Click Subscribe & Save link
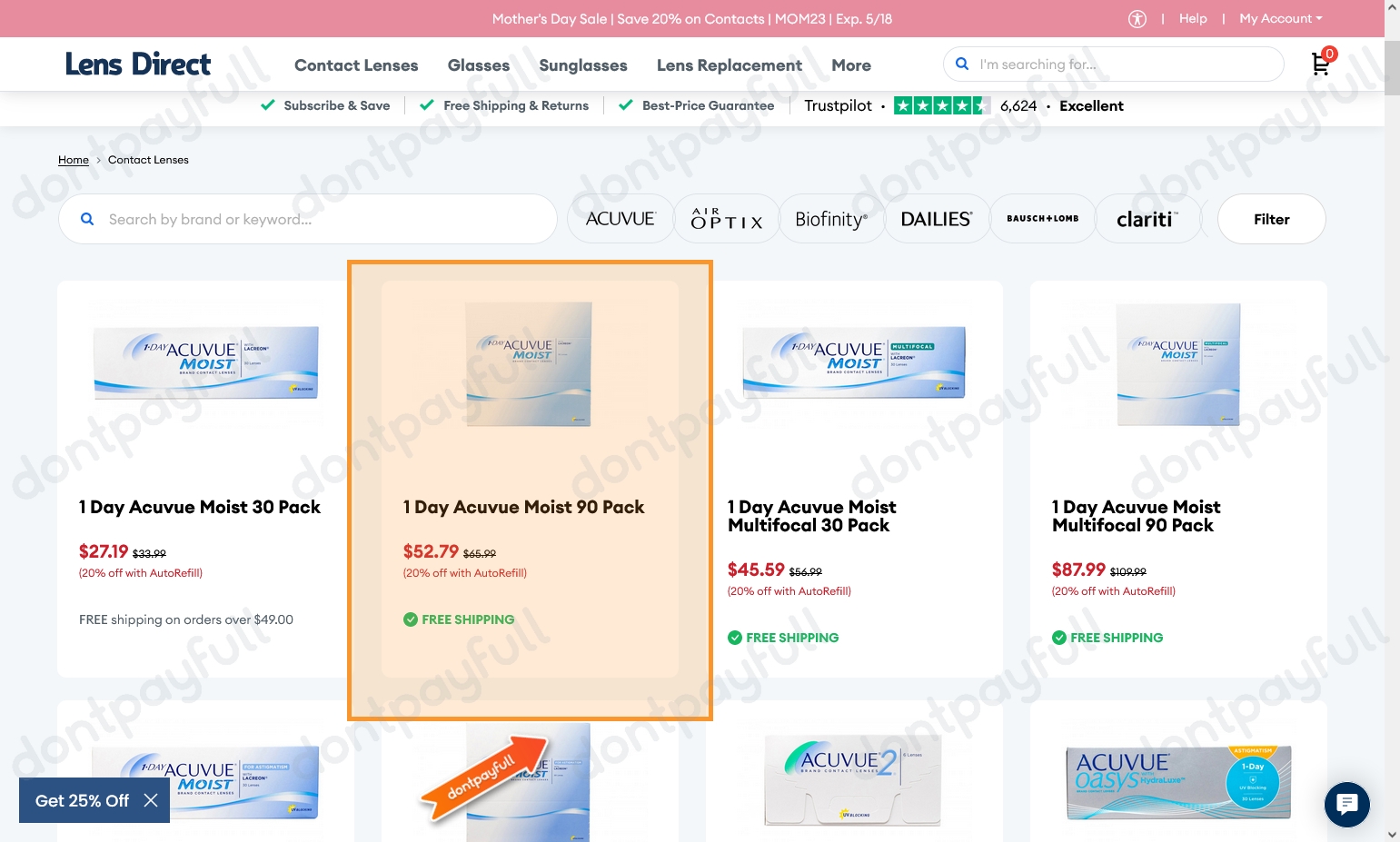The height and width of the screenshot is (842, 1400). pos(337,105)
